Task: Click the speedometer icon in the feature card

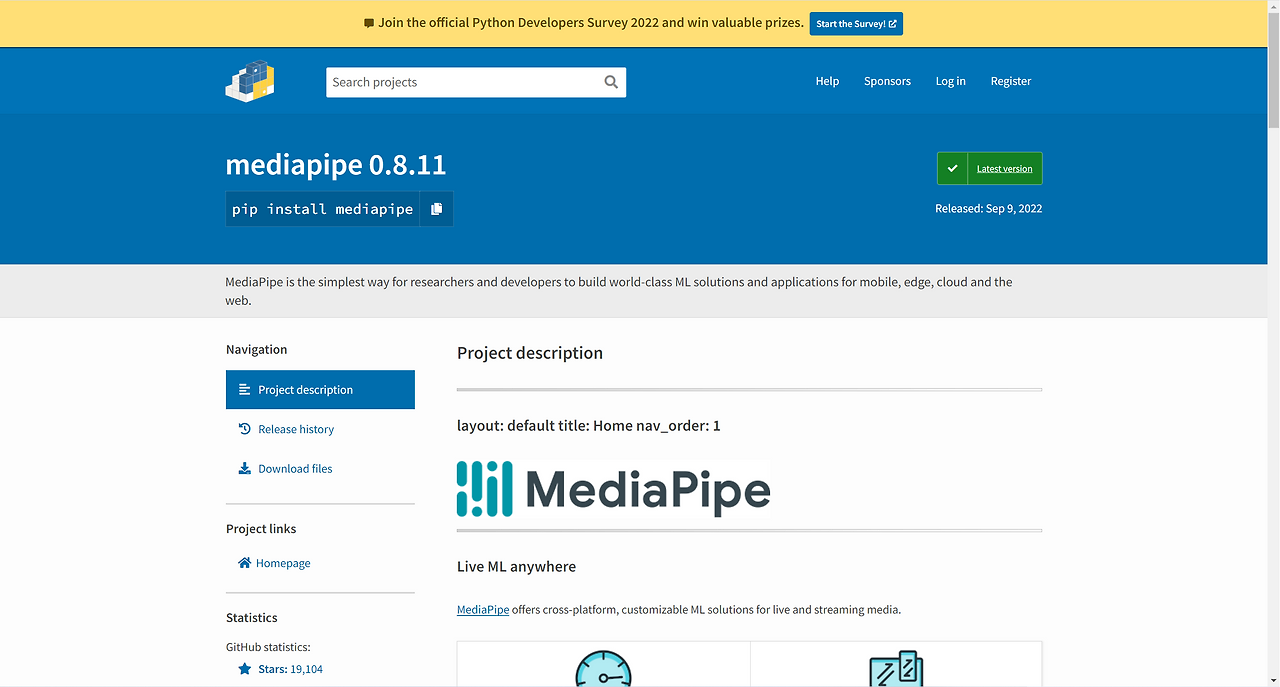Action: (604, 669)
